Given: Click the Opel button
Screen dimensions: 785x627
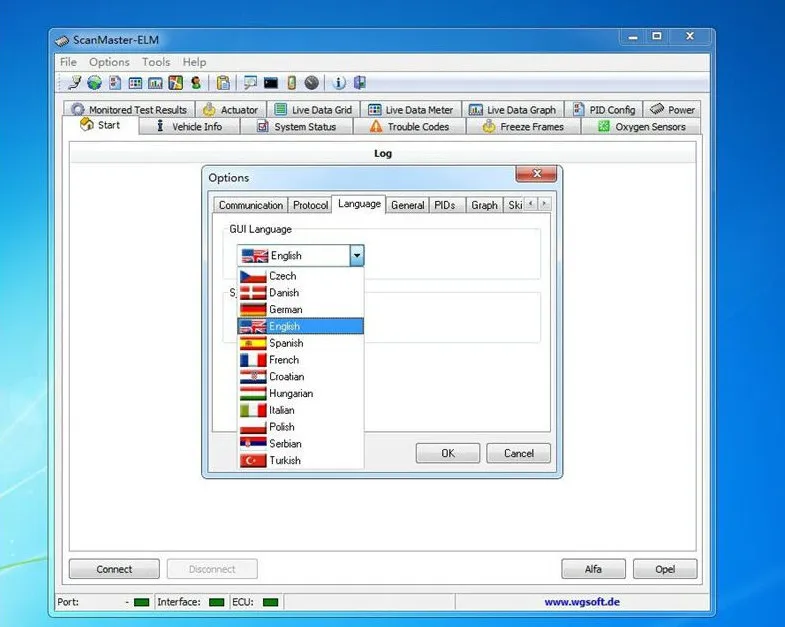Looking at the screenshot, I should pyautogui.click(x=665, y=569).
